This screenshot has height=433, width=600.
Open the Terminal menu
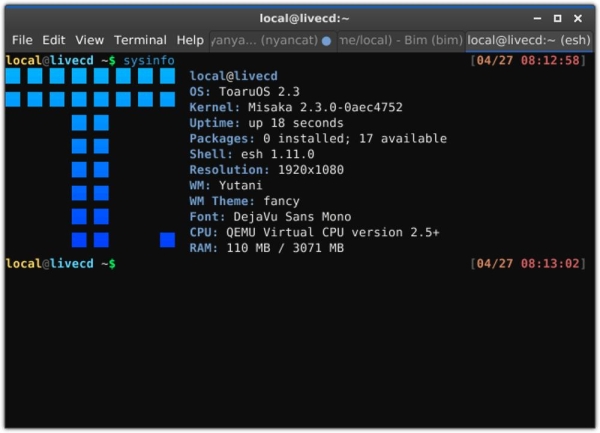click(140, 40)
